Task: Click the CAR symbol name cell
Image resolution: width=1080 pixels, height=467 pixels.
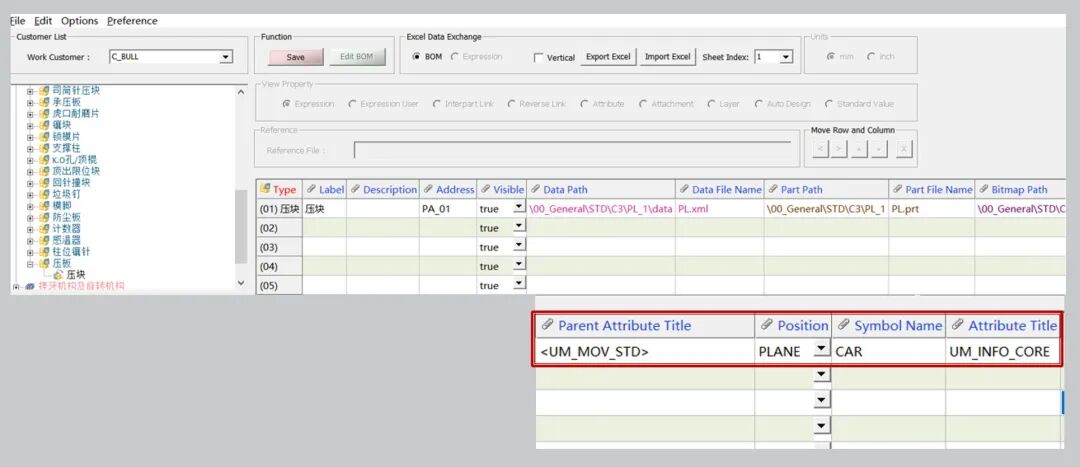Action: click(889, 352)
